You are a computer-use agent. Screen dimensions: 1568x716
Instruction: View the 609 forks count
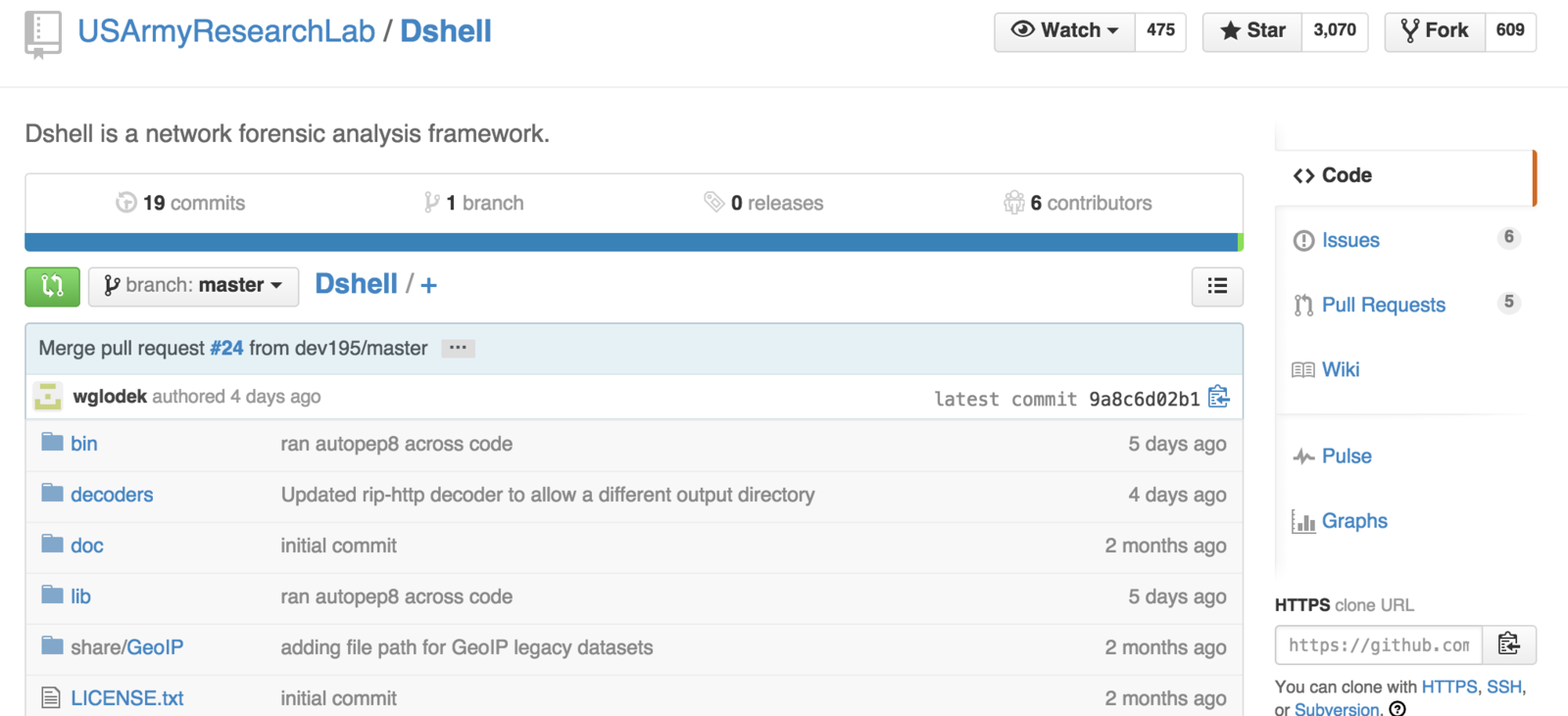point(1510,31)
